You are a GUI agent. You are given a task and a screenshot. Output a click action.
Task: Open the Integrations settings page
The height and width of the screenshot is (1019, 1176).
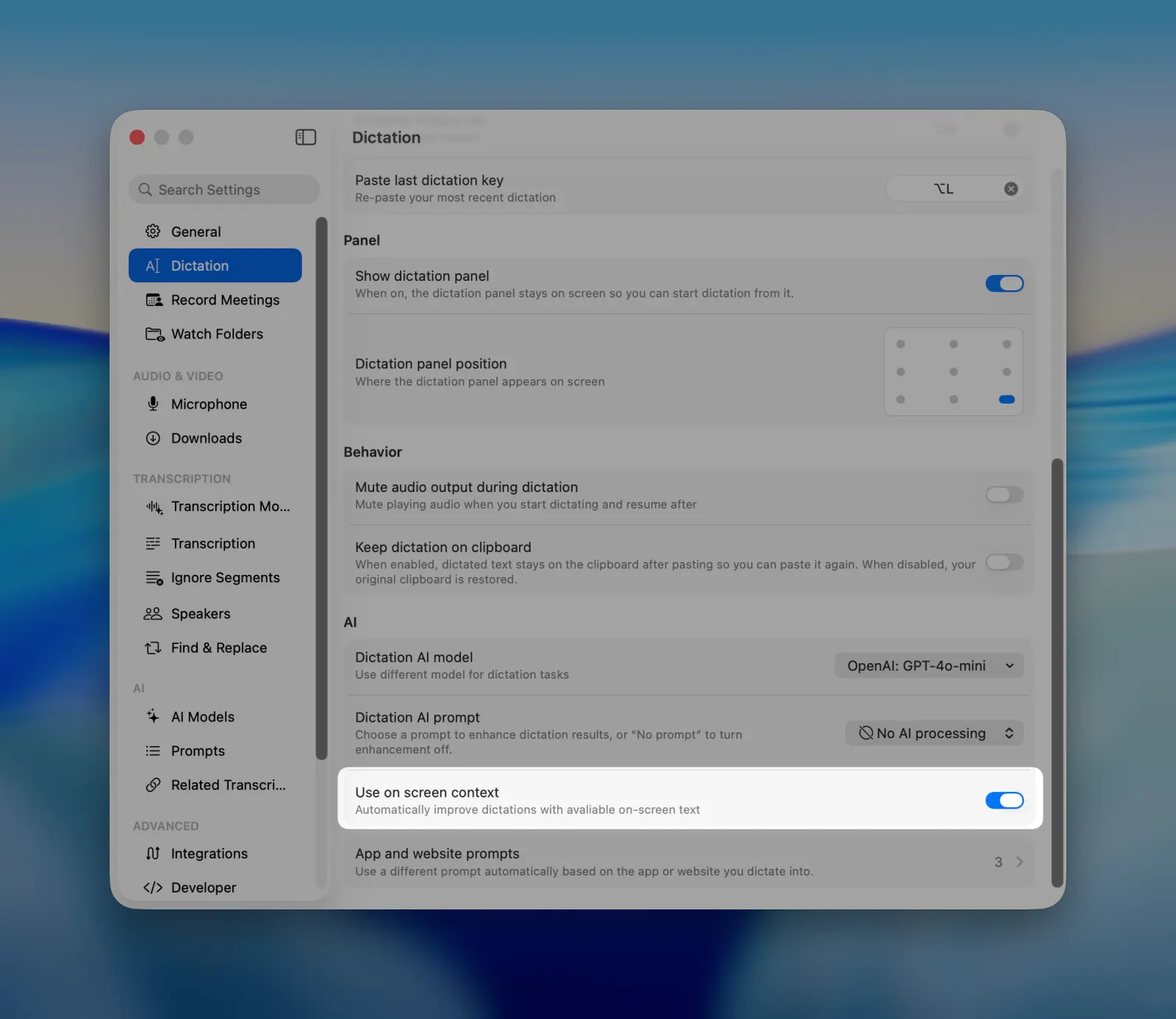215,854
